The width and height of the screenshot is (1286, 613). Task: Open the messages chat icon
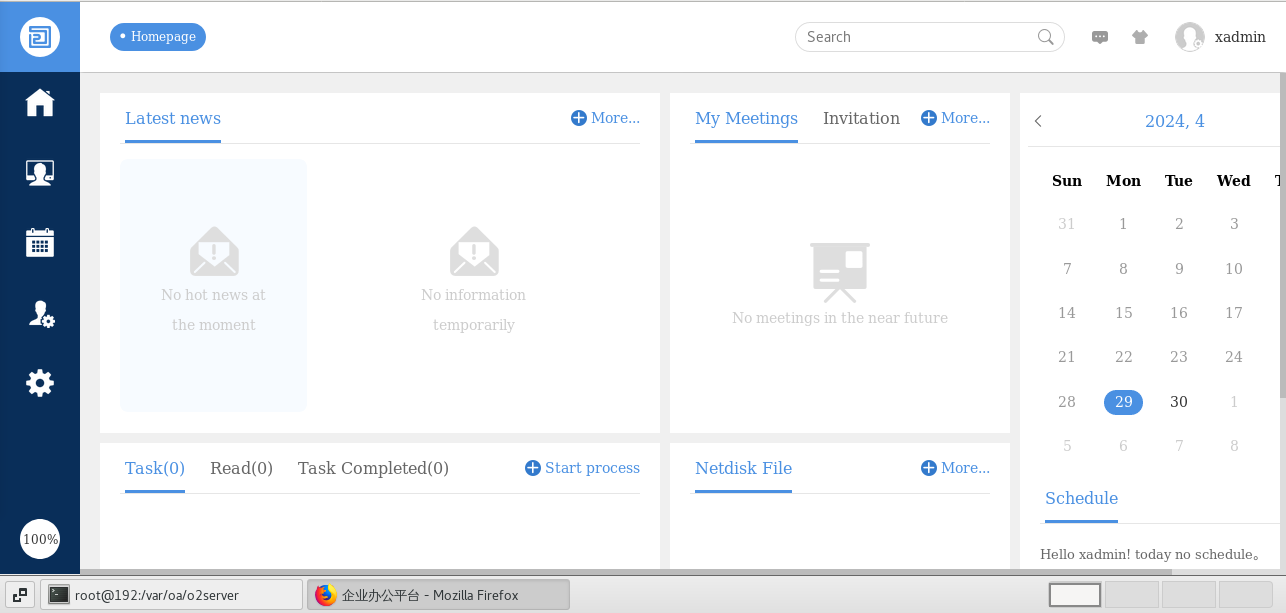(x=1100, y=37)
